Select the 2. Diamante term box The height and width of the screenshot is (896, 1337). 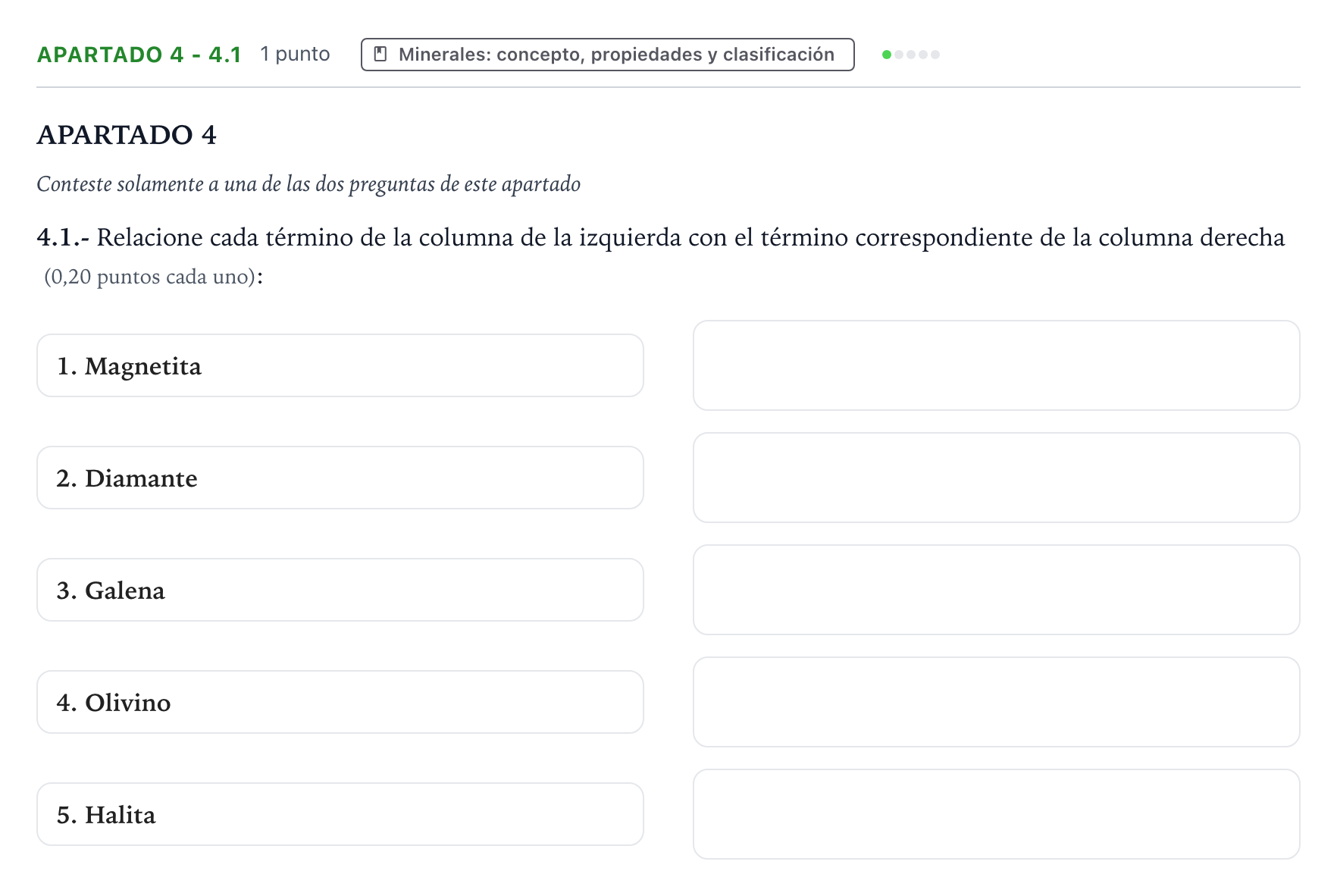[x=340, y=478]
